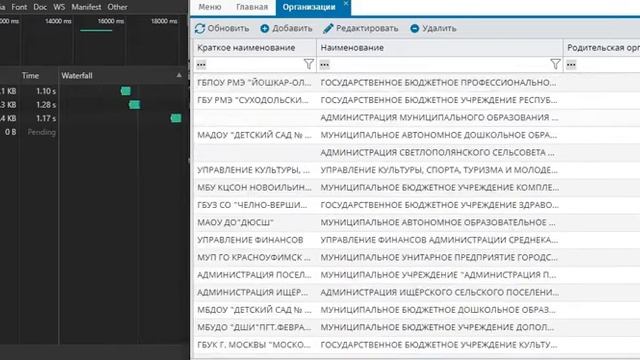Select row ГБУК Г. МОСКВЫ "МОСКО...
Viewport: 640px width, 360px height.
(416, 345)
